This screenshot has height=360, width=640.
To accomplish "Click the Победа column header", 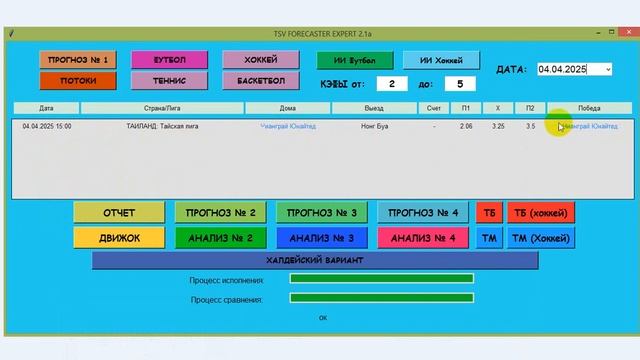I will point(589,108).
